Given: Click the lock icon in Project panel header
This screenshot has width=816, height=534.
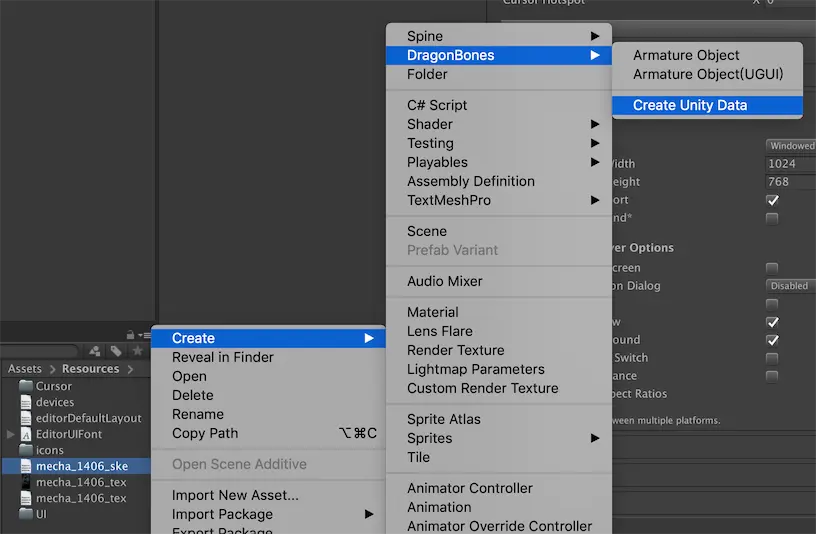Looking at the screenshot, I should (x=130, y=335).
